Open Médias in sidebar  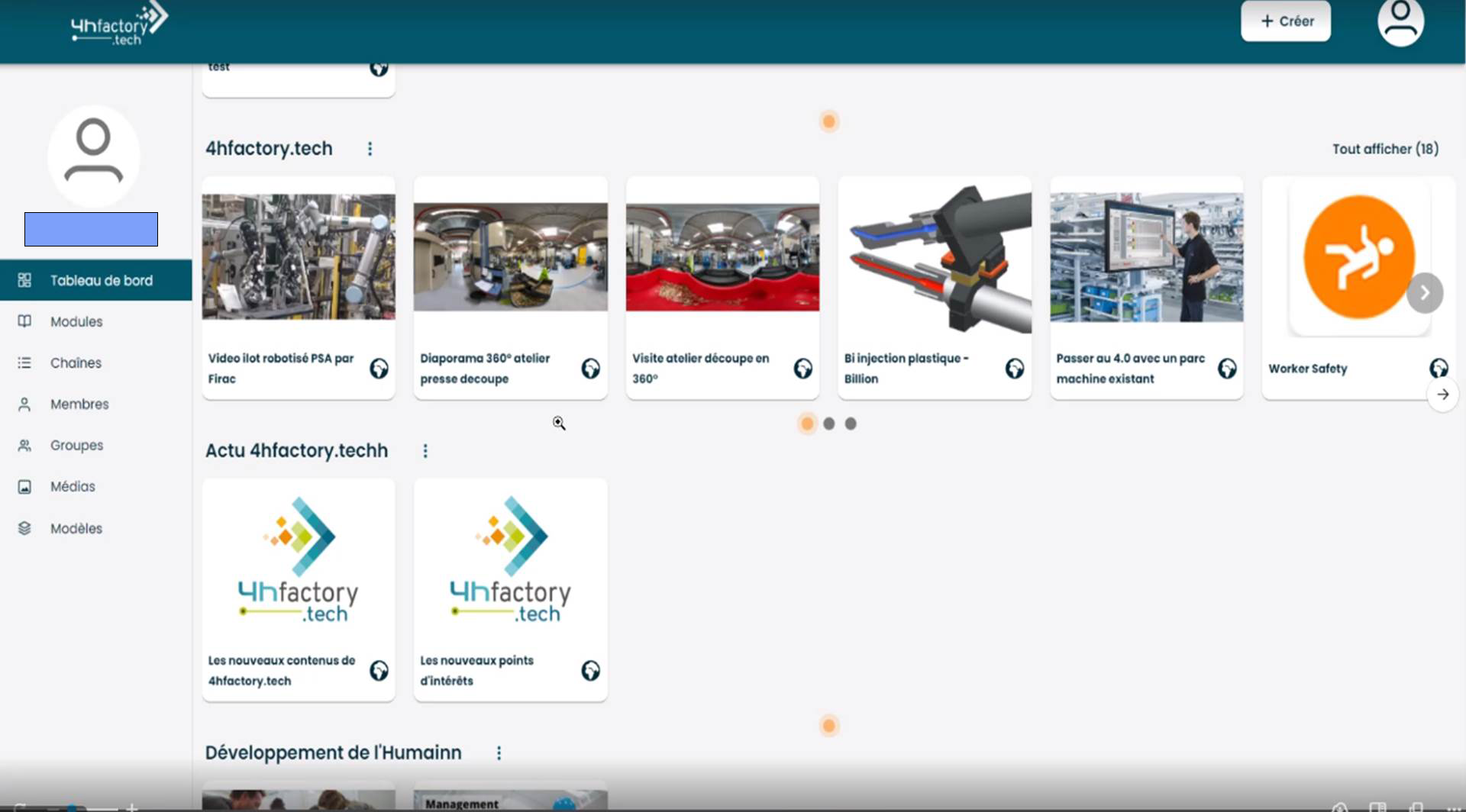point(73,486)
